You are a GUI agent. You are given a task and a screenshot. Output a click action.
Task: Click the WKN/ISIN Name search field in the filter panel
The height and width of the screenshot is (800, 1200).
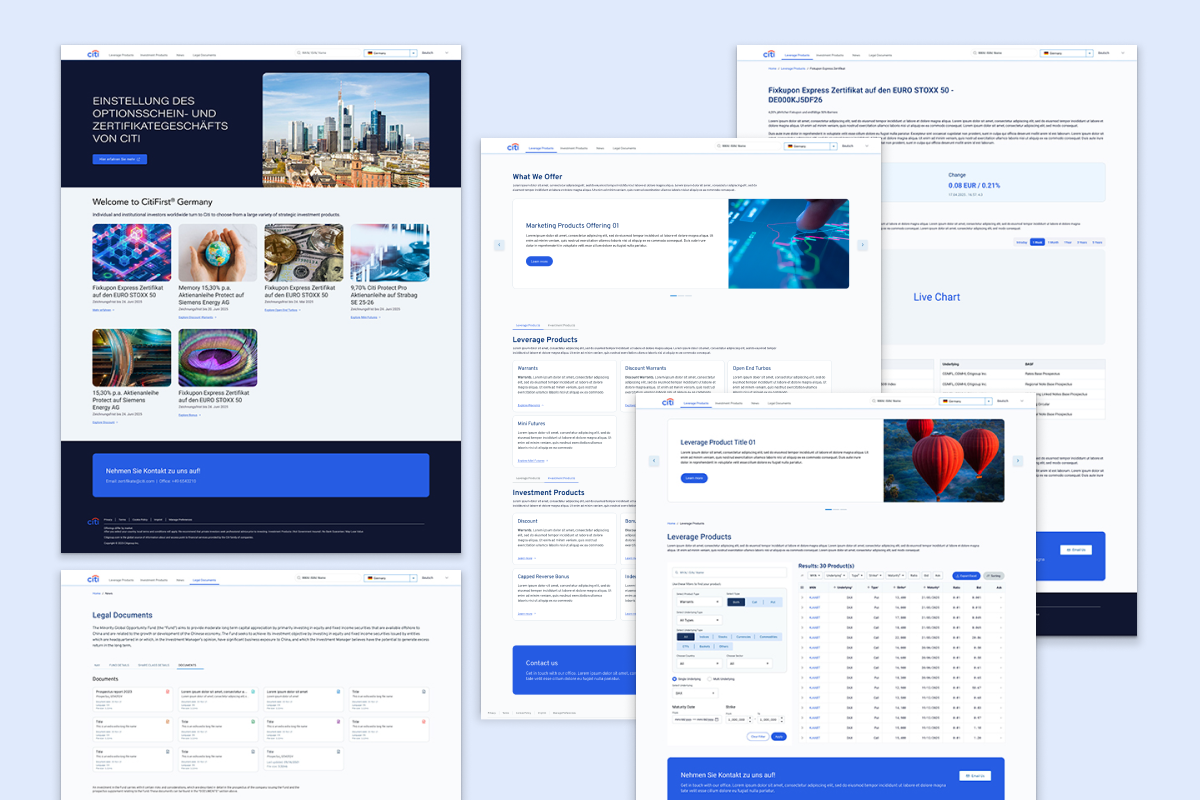click(x=729, y=572)
